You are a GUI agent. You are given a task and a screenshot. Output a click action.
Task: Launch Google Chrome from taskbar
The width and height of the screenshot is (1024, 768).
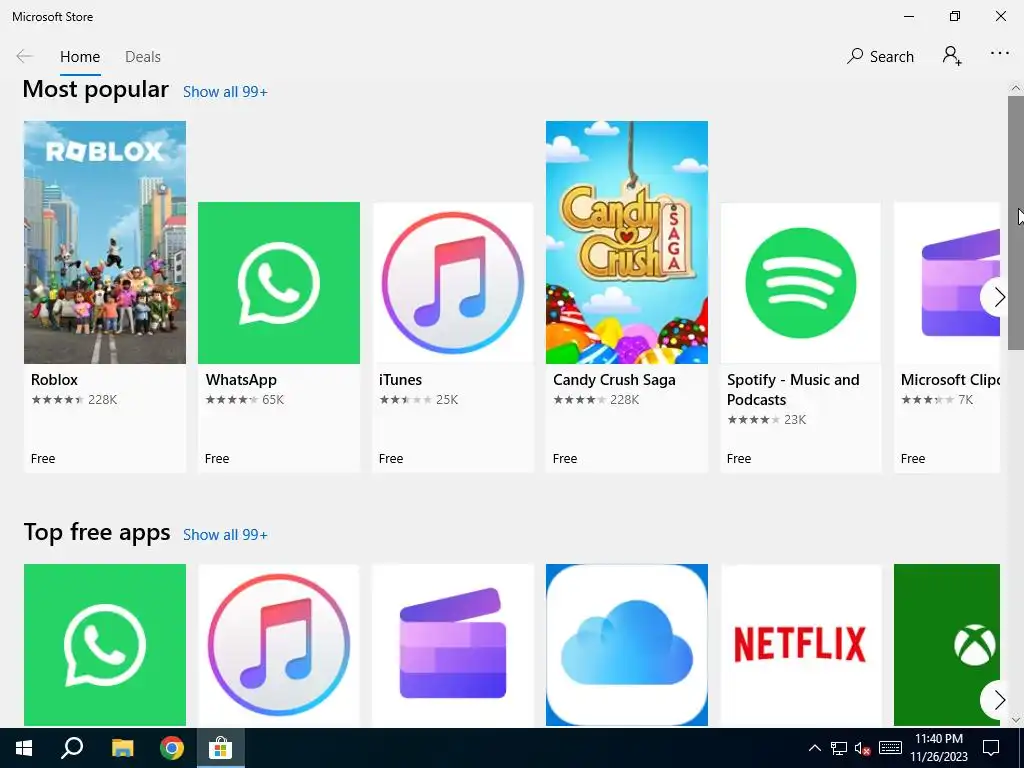point(172,748)
